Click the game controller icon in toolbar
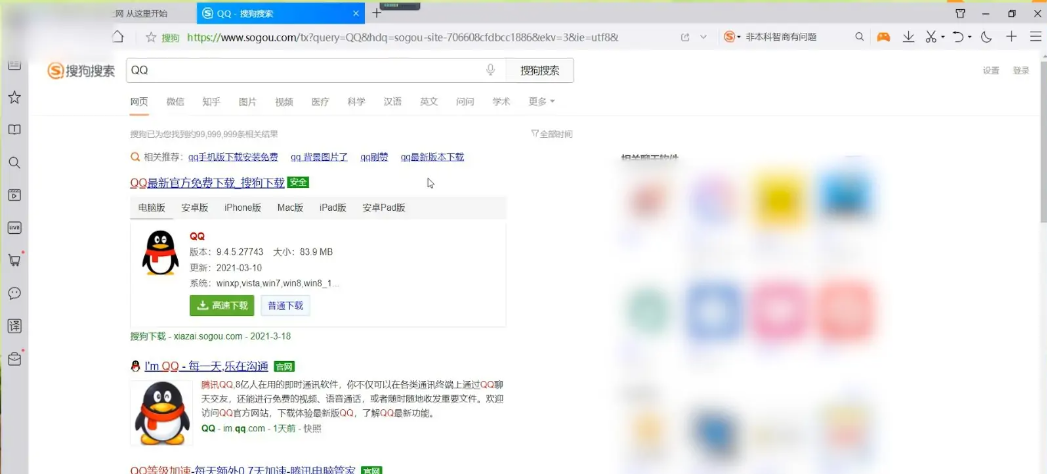Image resolution: width=1047 pixels, height=474 pixels. [883, 37]
